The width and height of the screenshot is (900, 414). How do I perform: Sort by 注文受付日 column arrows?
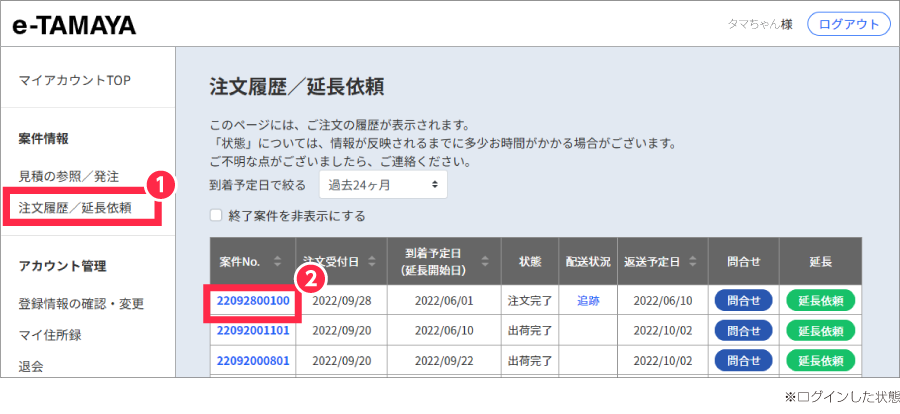point(371,262)
